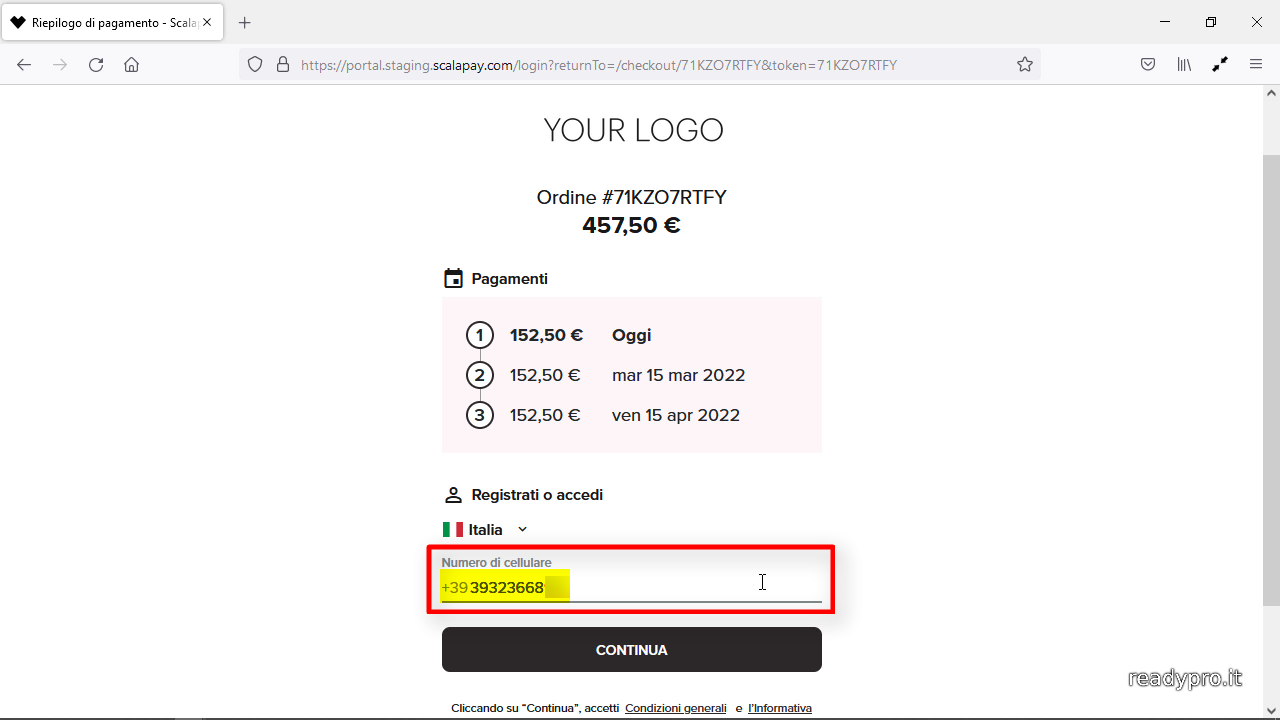Open the Firefox hamburger menu

(x=1256, y=65)
